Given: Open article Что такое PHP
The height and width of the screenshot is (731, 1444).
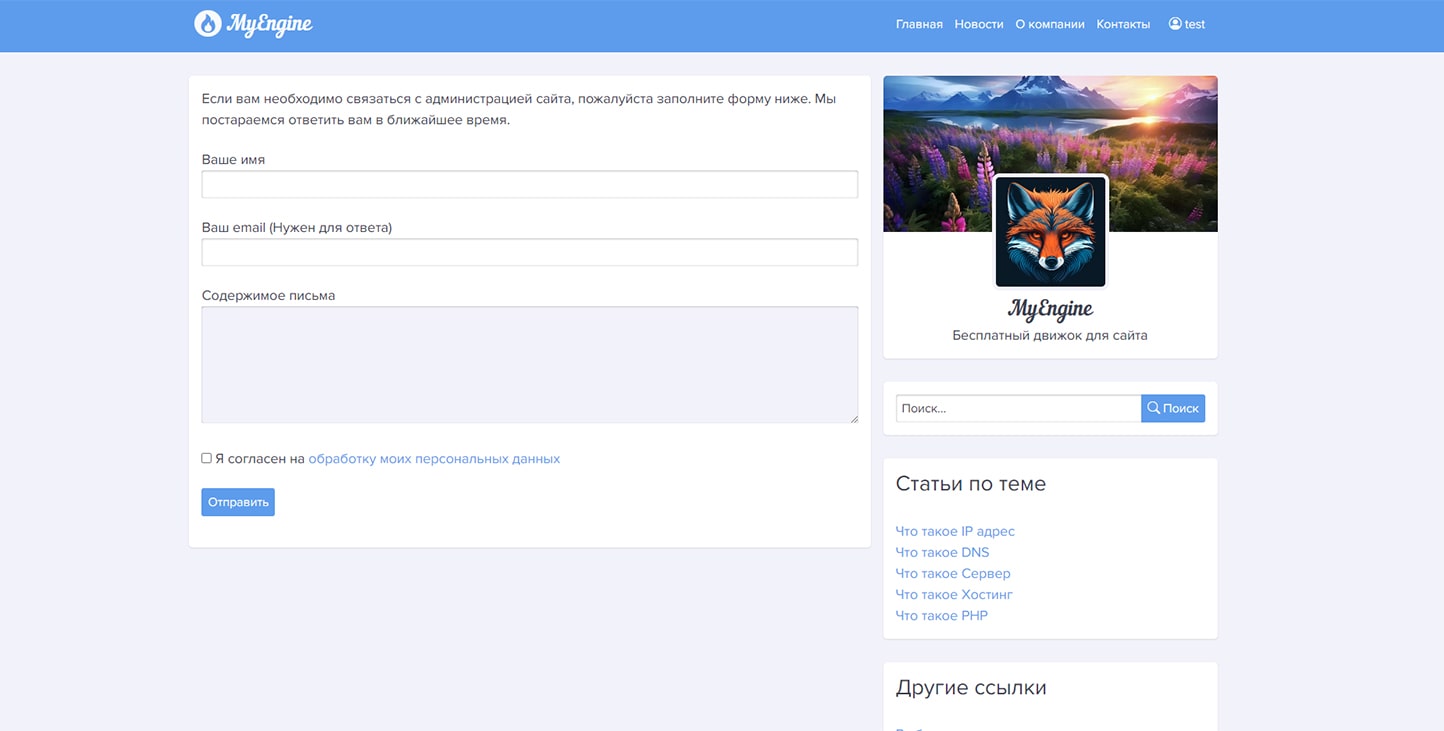Looking at the screenshot, I should (942, 615).
